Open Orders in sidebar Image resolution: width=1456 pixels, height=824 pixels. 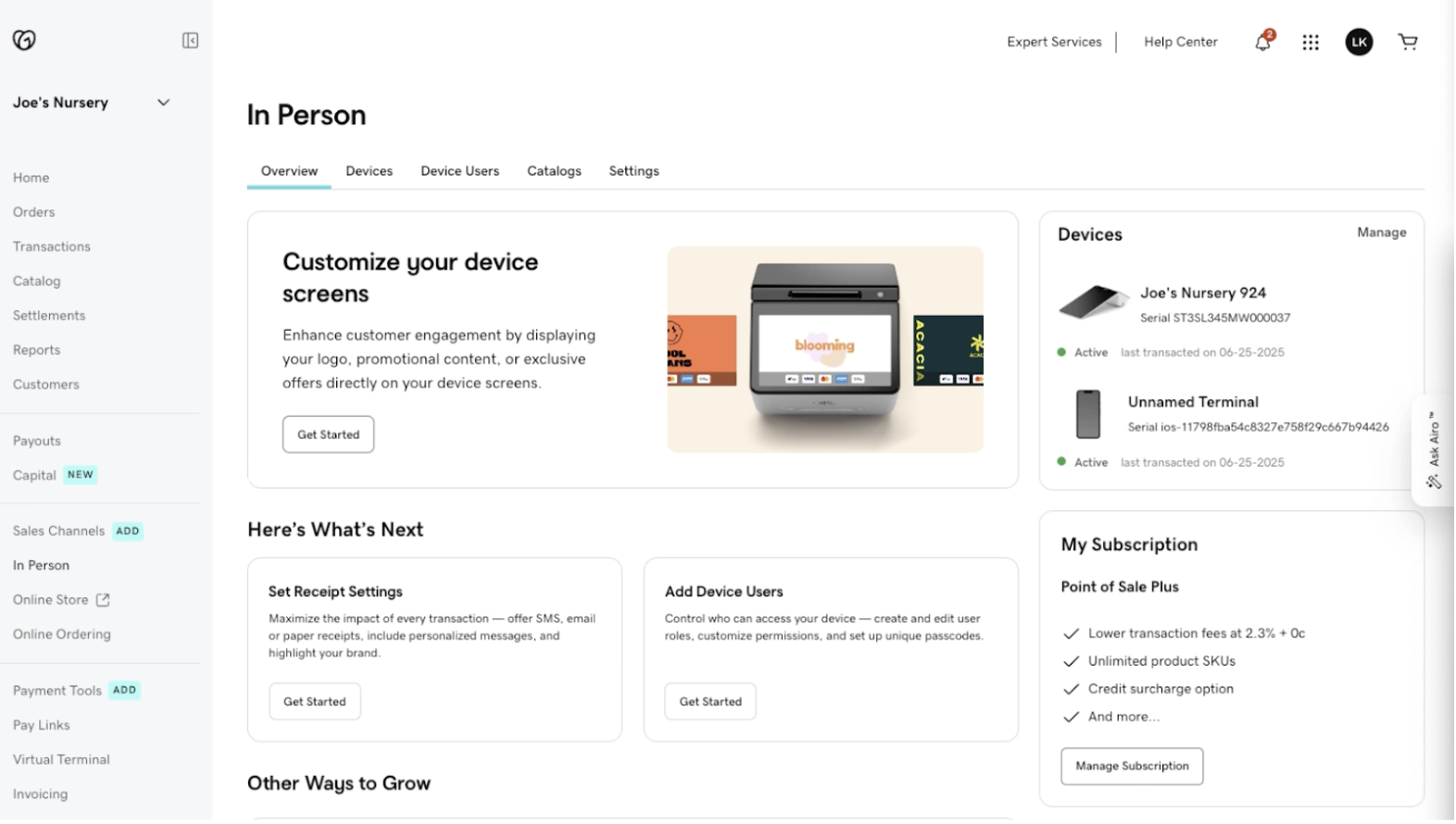pos(34,212)
